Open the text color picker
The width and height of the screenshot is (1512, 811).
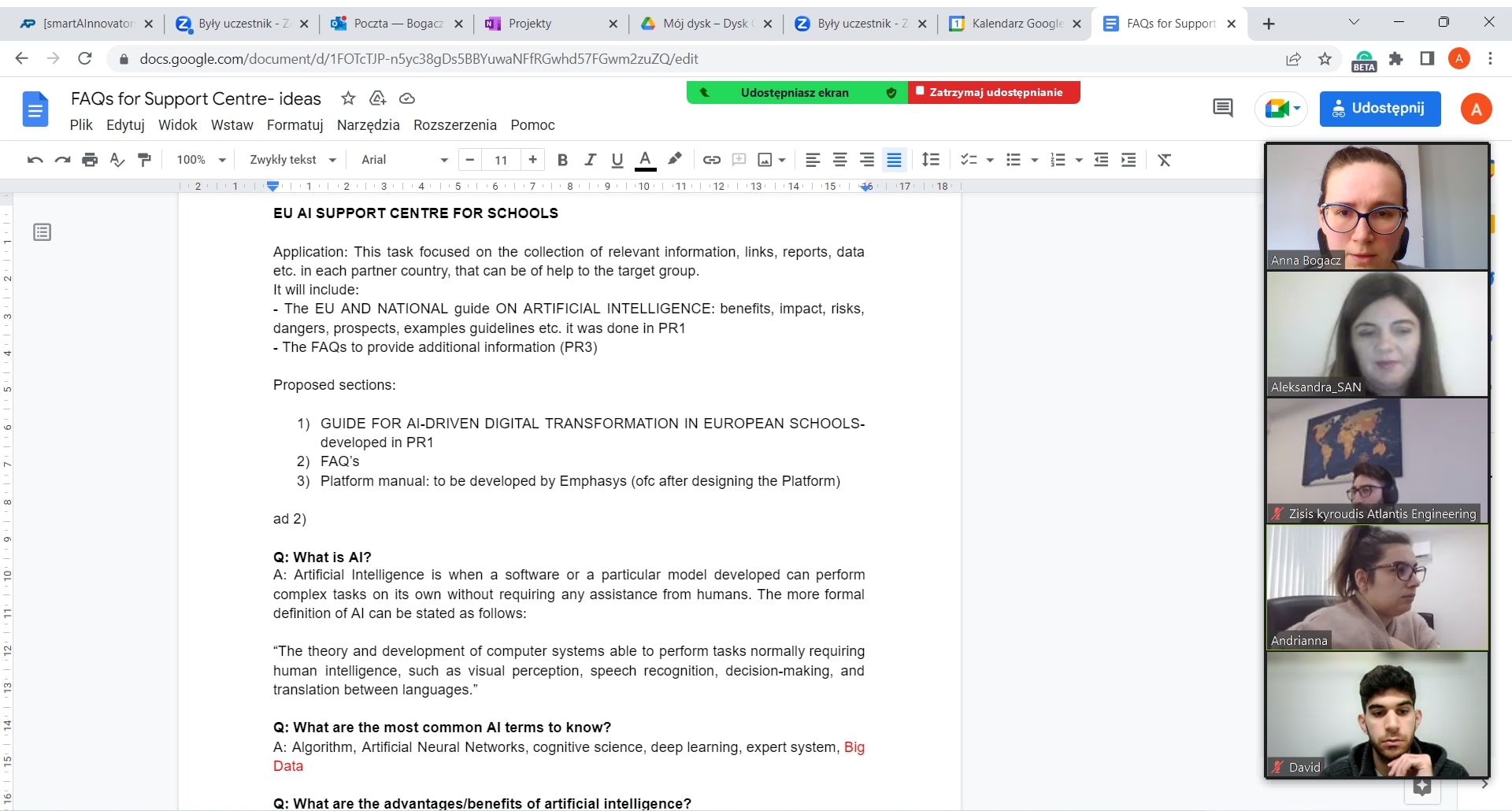pos(646,160)
